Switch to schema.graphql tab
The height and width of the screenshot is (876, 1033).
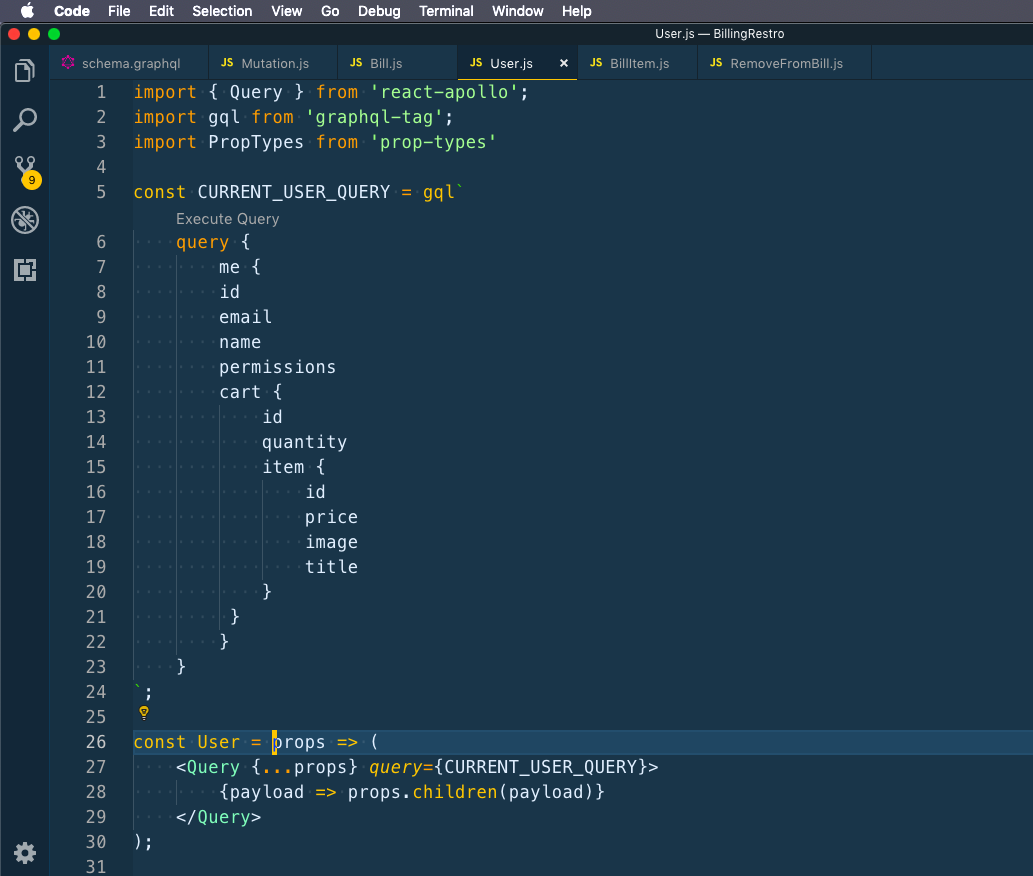point(129,63)
